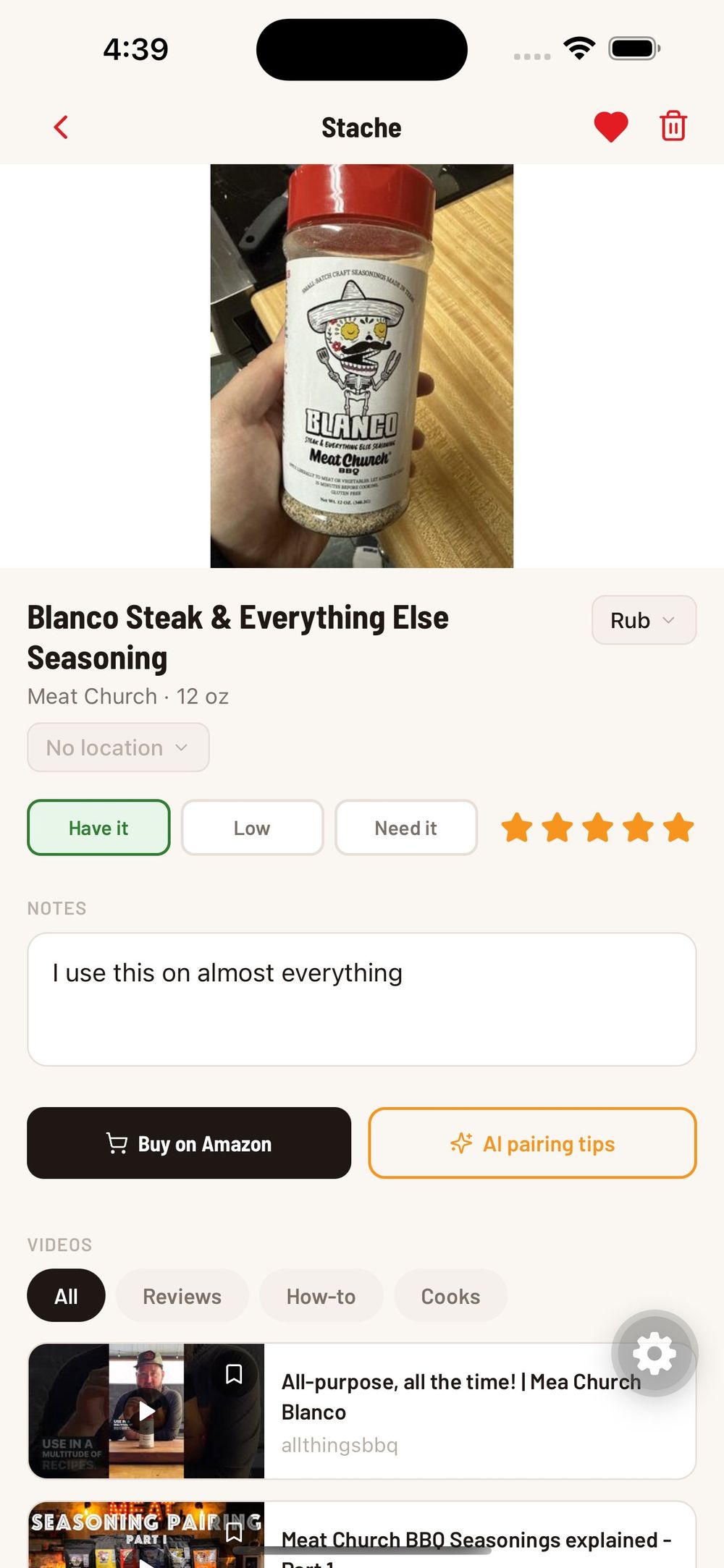724x1568 pixels.
Task: Expand the No location dropdown
Action: coord(118,747)
